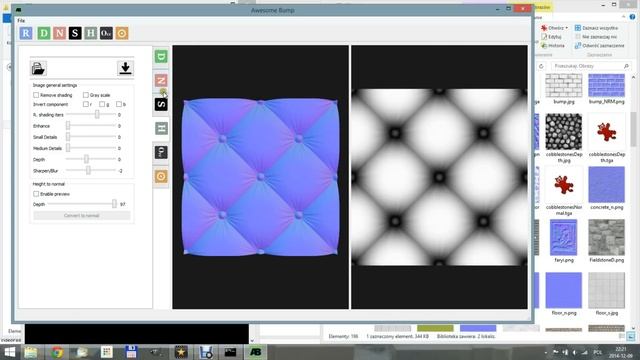
Task: Select cobblestonesDepth.tga thumbnail in Explorer
Action: coord(607,132)
